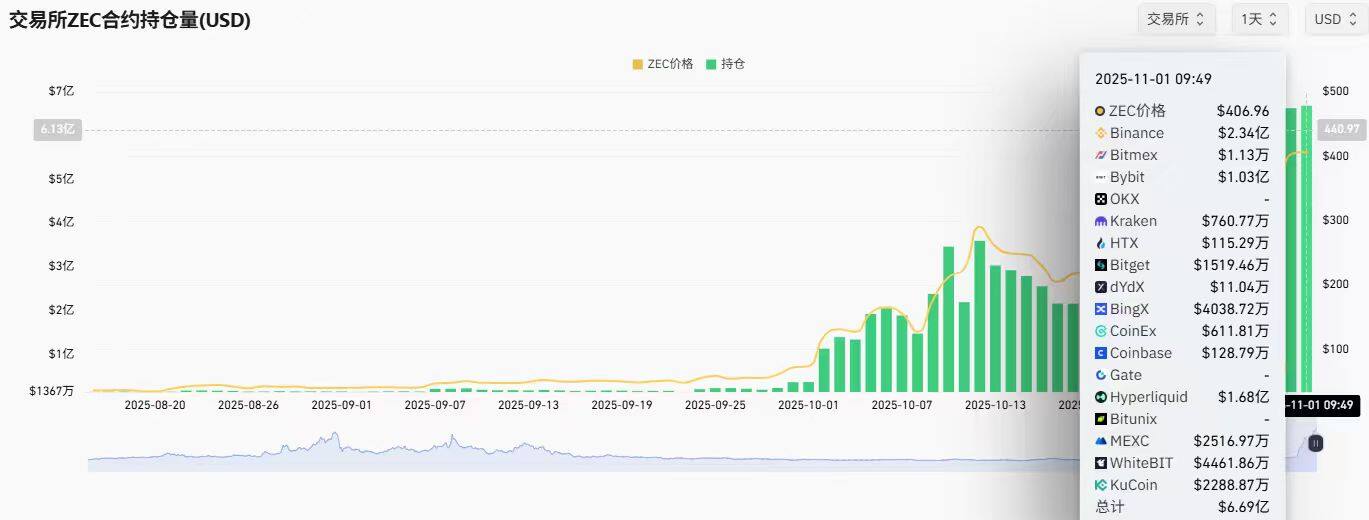Click the Bybit icon in tooltip

click(x=1101, y=177)
